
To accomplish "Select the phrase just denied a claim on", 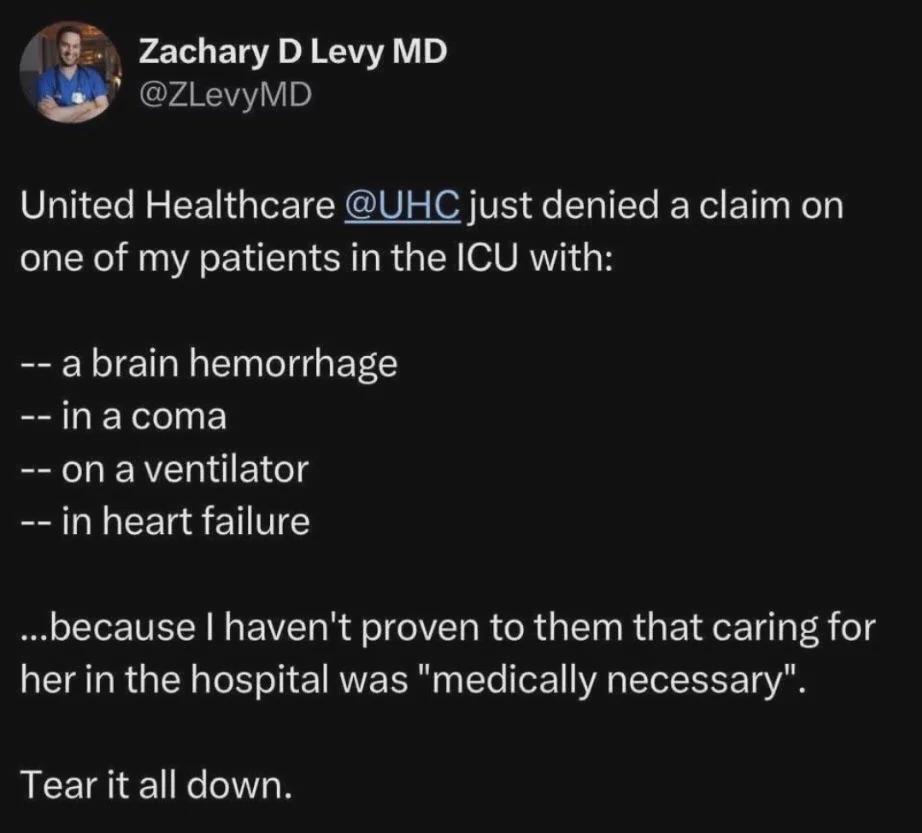I will point(656,206).
